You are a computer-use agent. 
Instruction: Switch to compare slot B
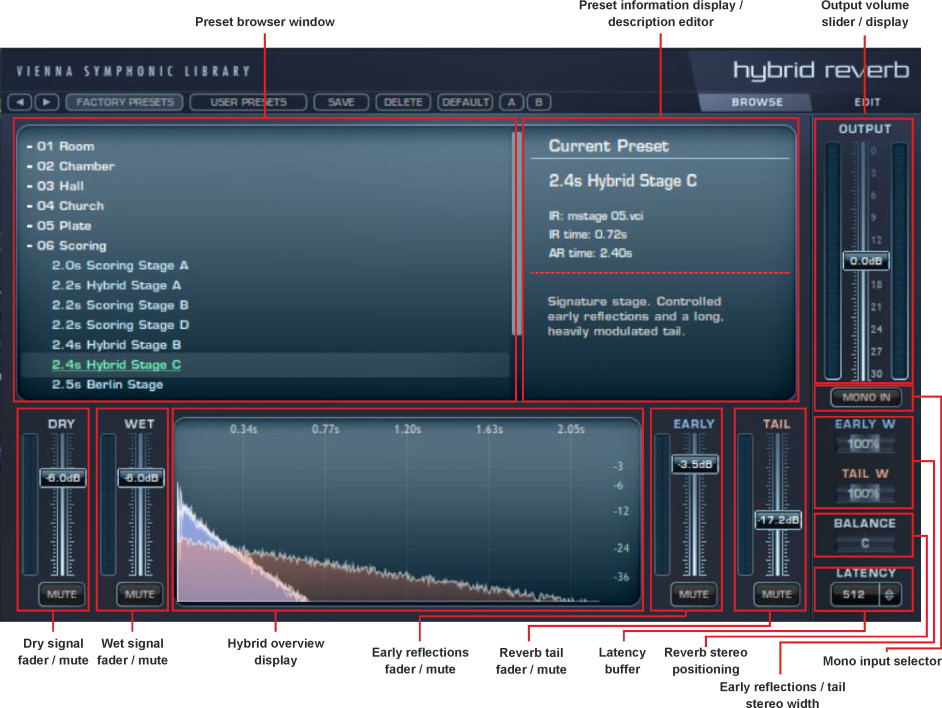coord(539,102)
